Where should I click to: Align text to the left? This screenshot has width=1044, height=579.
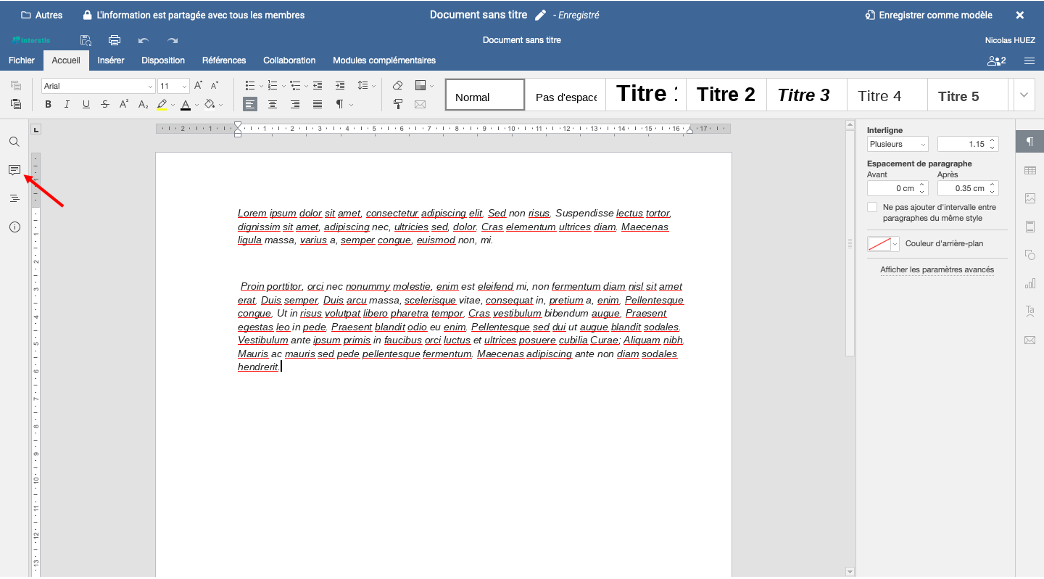click(x=250, y=104)
